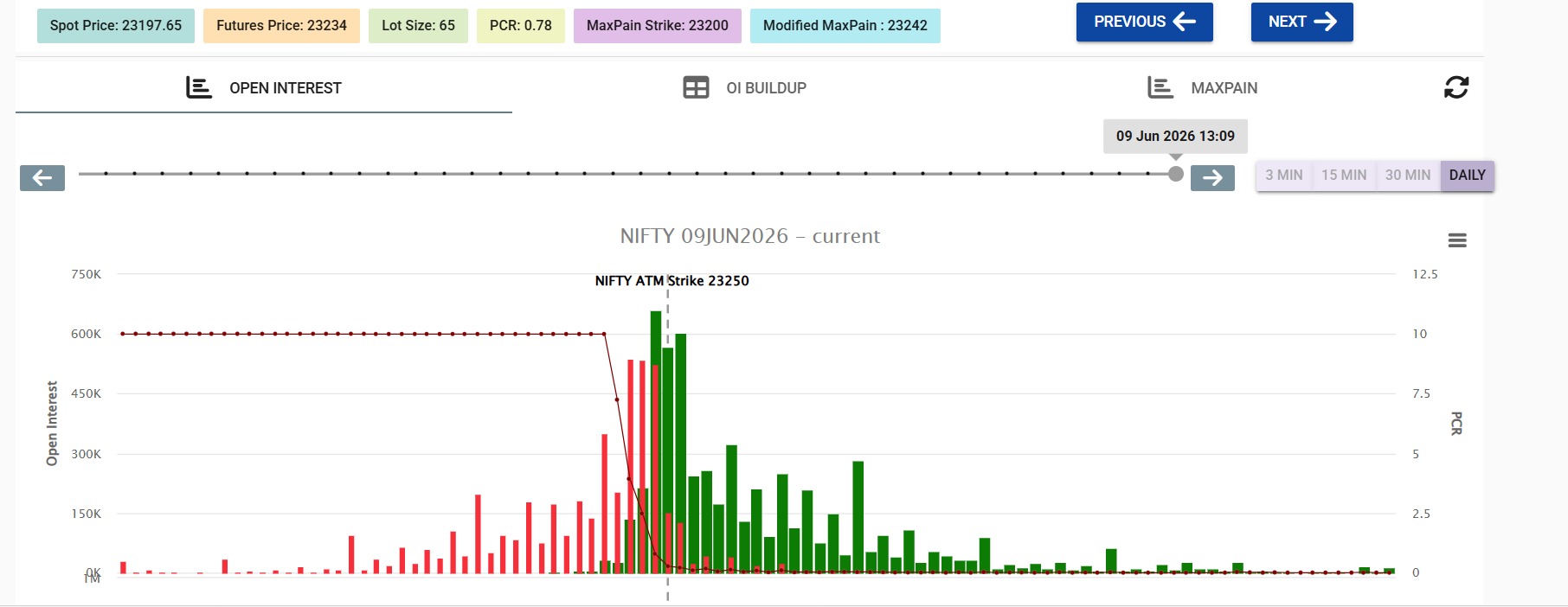Click the Maxpain chart icon
The width and height of the screenshot is (1568, 607).
click(x=1160, y=87)
